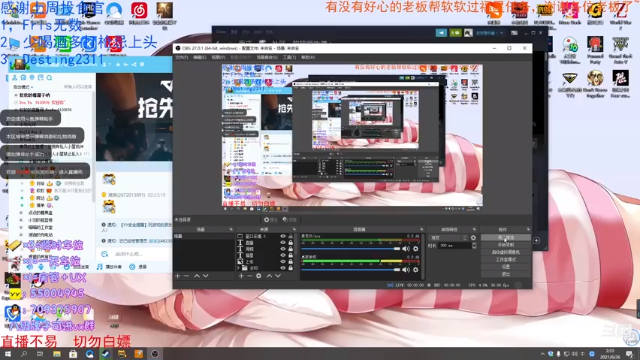640x360 pixels.
Task: Toggle the lock on the image source row
Action: point(291,262)
